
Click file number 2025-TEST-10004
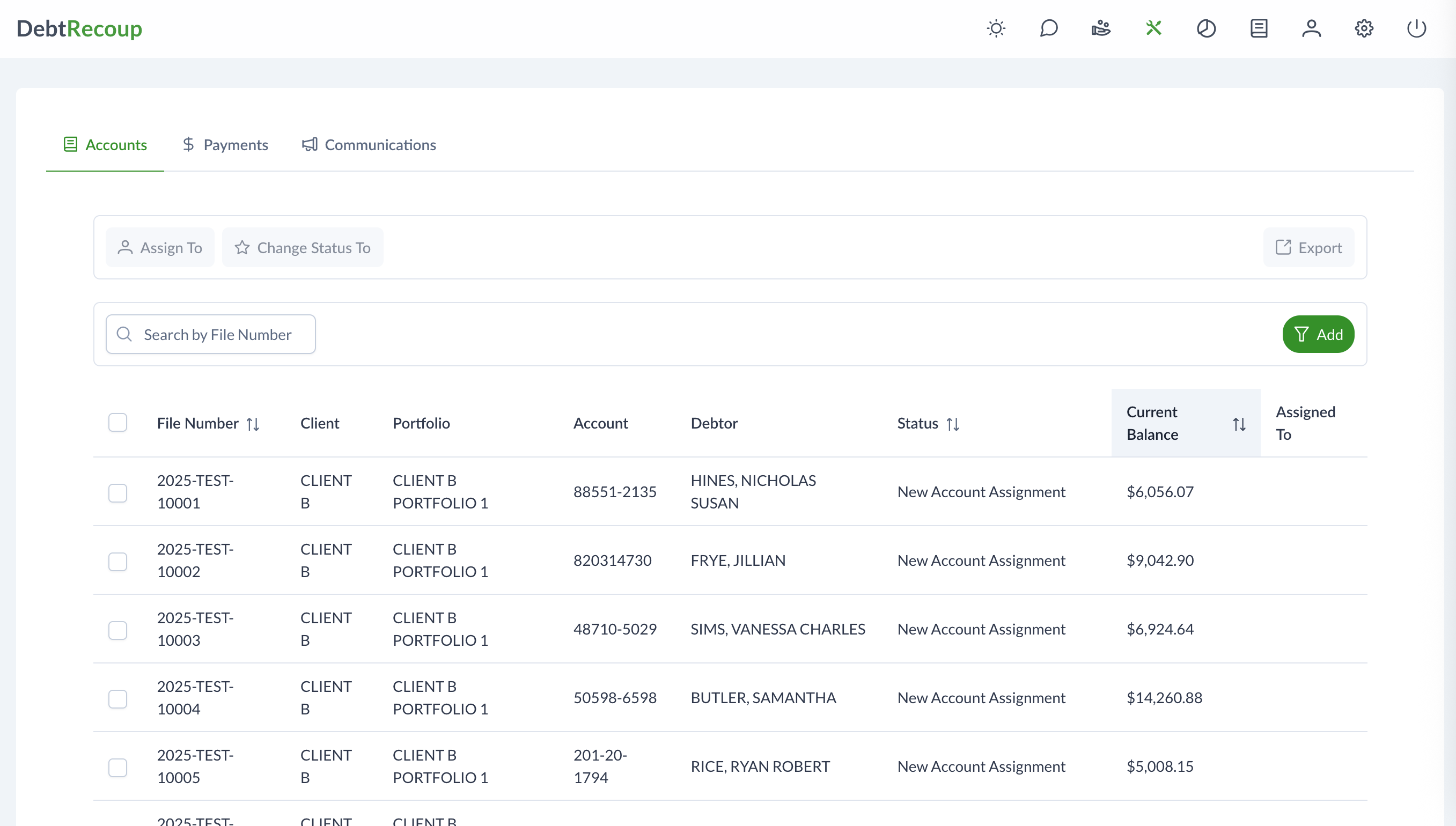pos(195,698)
